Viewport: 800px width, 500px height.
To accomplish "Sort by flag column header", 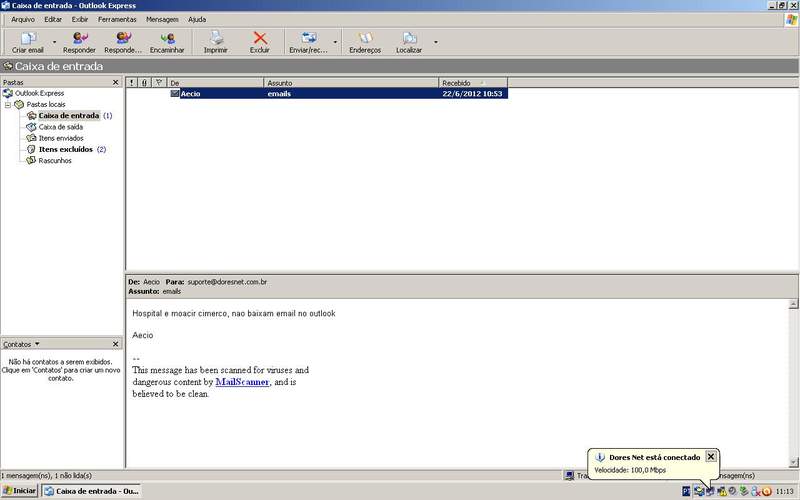I will coord(159,83).
